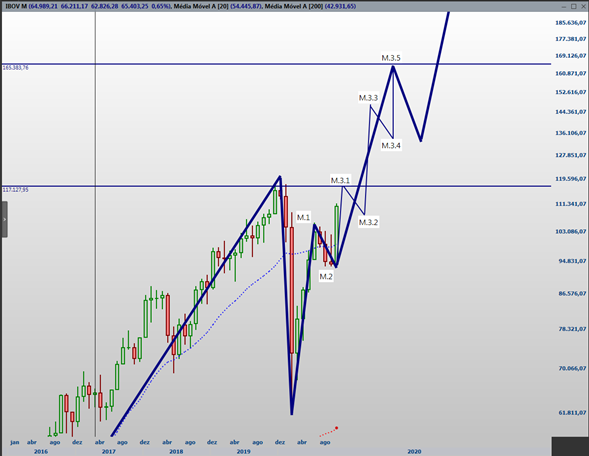
Task: Click price axis value 185.636,07
Action: (x=571, y=23)
